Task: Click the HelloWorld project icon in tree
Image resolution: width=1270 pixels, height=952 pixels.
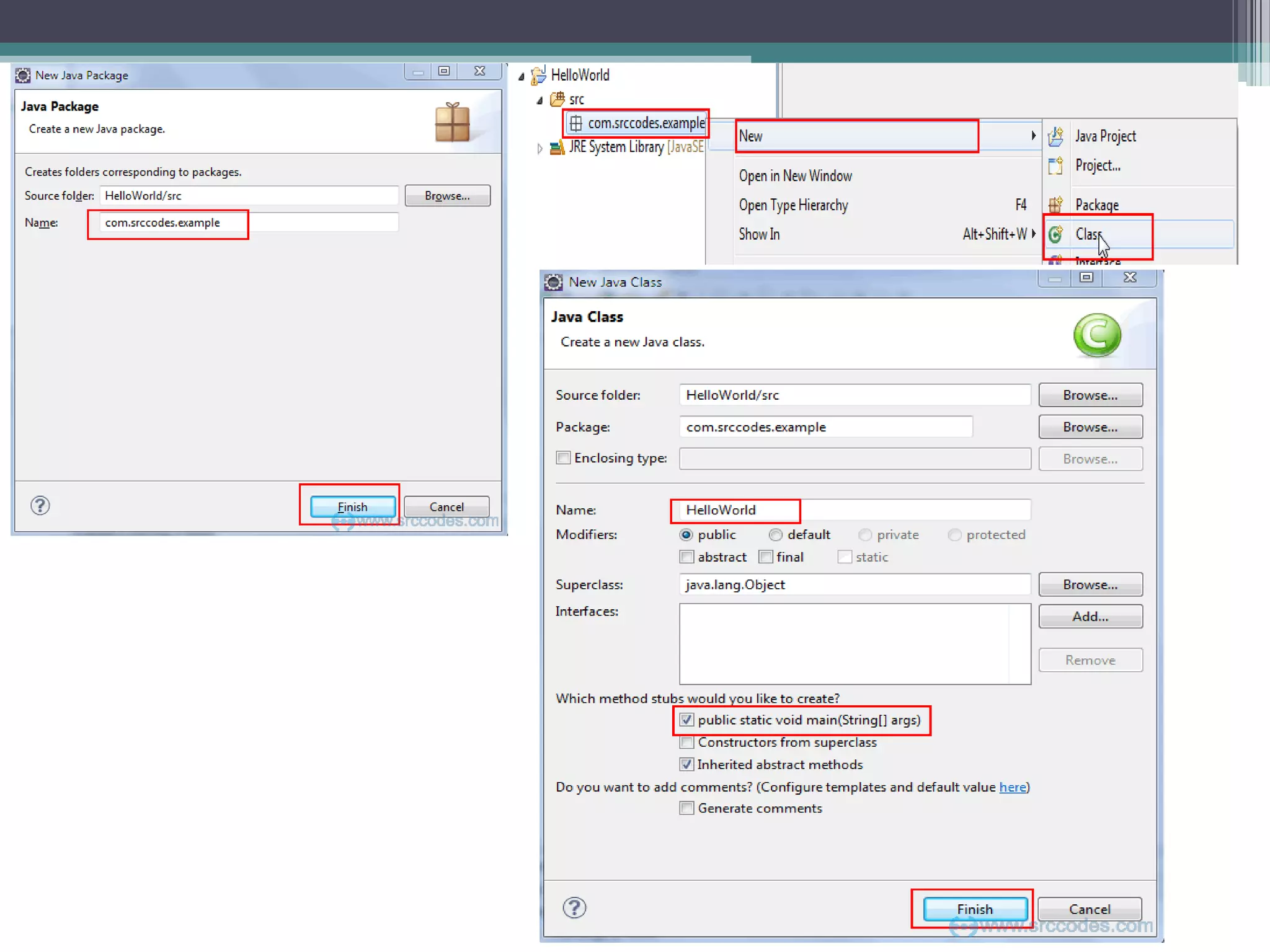Action: click(x=538, y=75)
